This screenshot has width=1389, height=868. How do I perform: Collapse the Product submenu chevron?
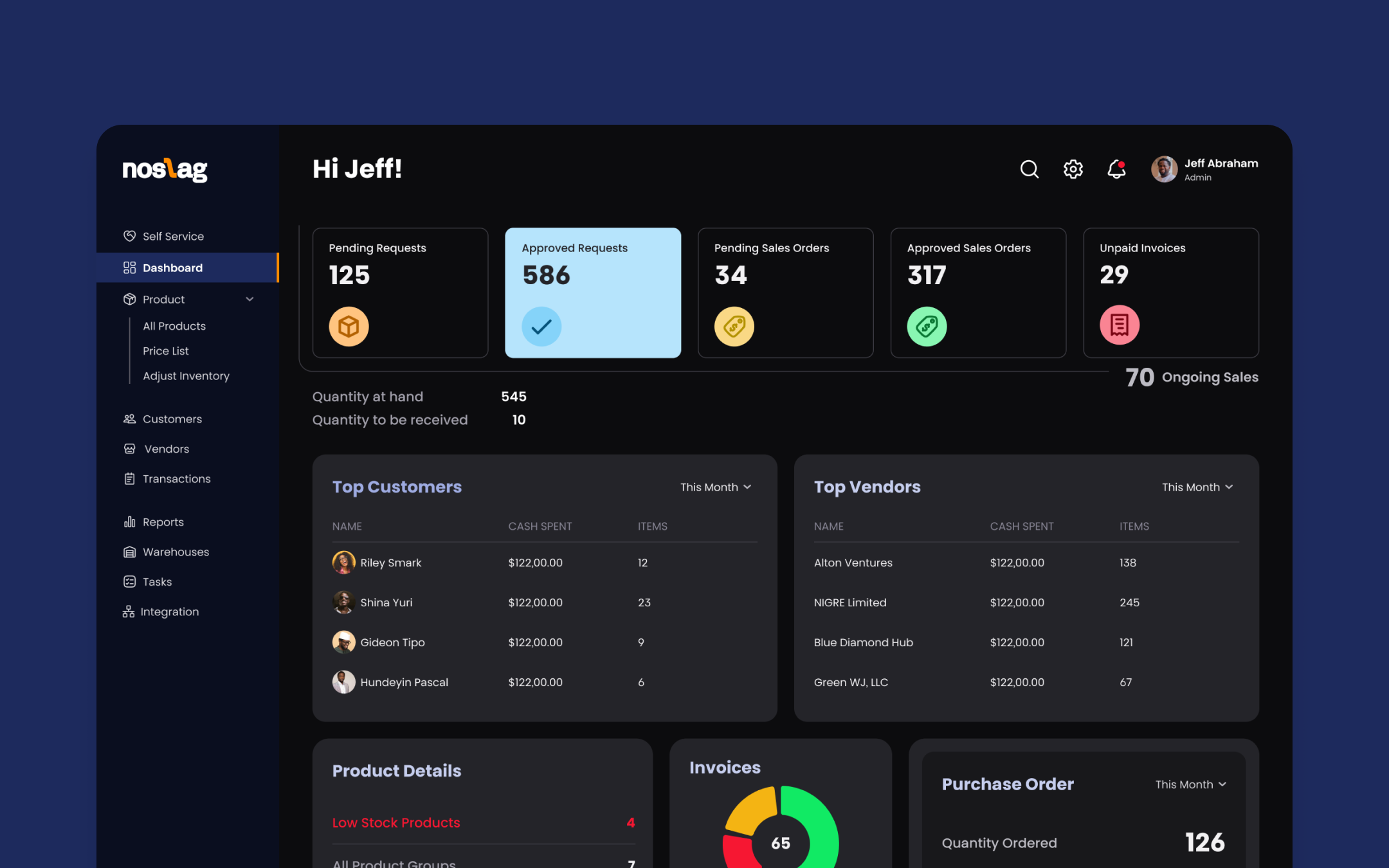250,299
